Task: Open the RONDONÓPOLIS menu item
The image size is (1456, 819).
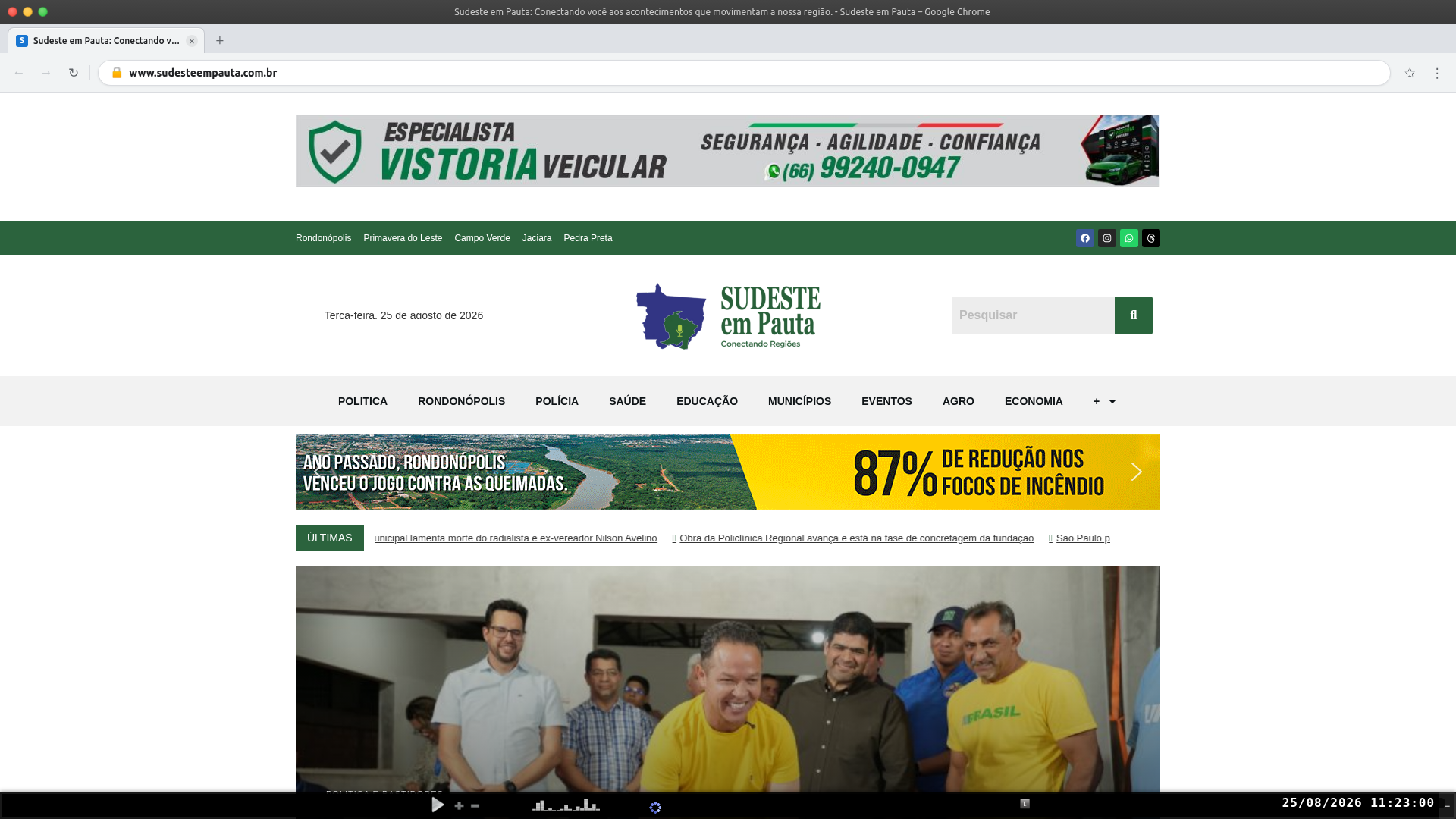Action: click(461, 401)
